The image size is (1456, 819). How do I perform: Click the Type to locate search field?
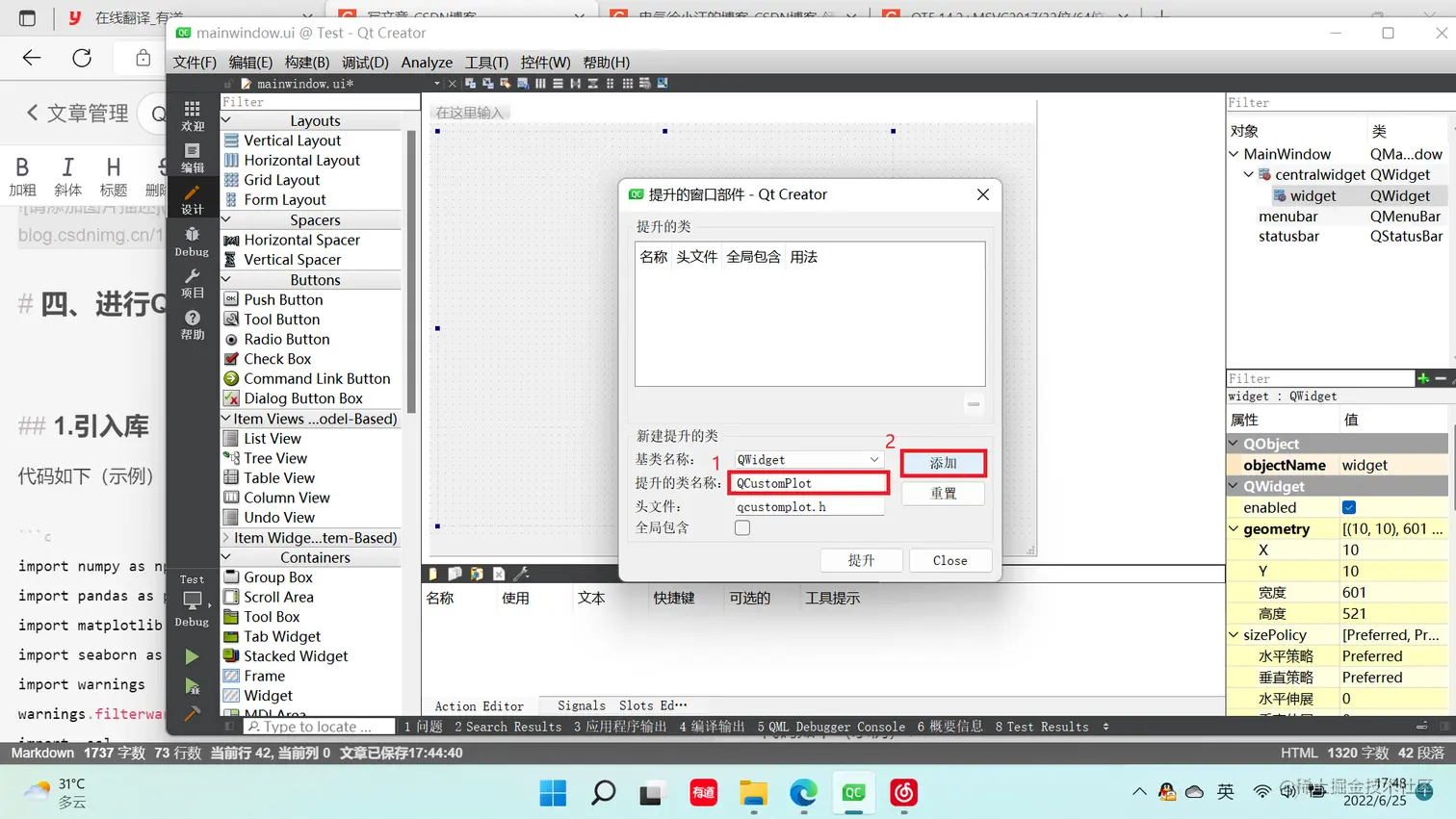click(319, 727)
